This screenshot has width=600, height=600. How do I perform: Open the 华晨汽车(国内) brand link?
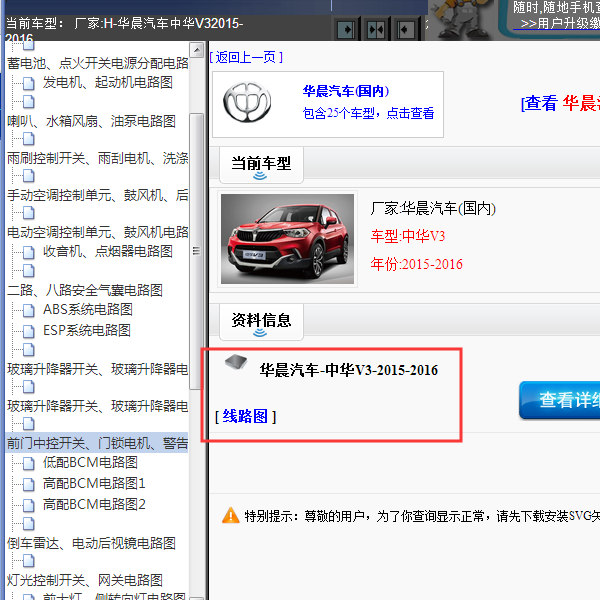[346, 91]
